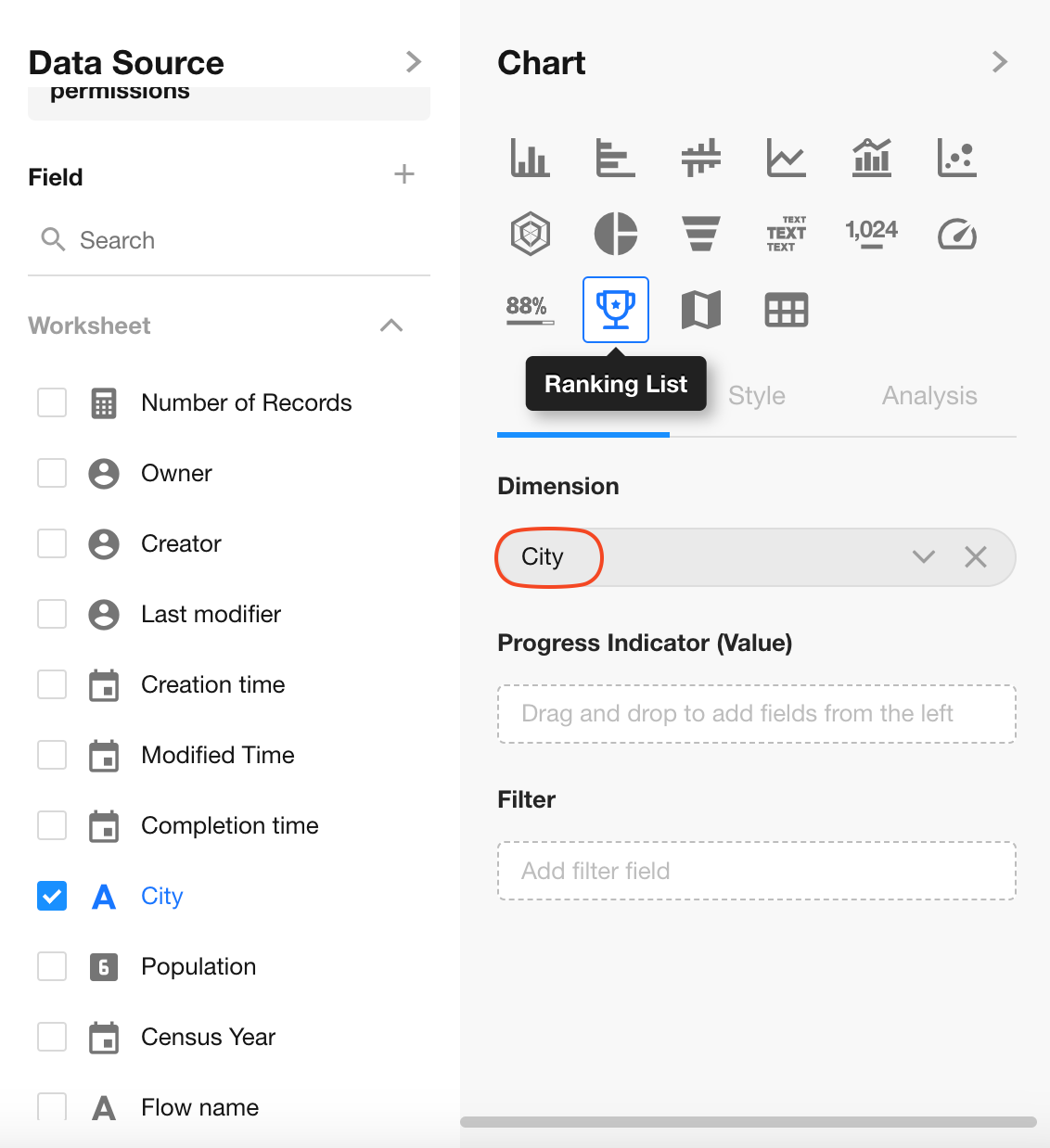Image resolution: width=1050 pixels, height=1148 pixels.
Task: Select the pivot table grid icon
Action: tap(786, 310)
